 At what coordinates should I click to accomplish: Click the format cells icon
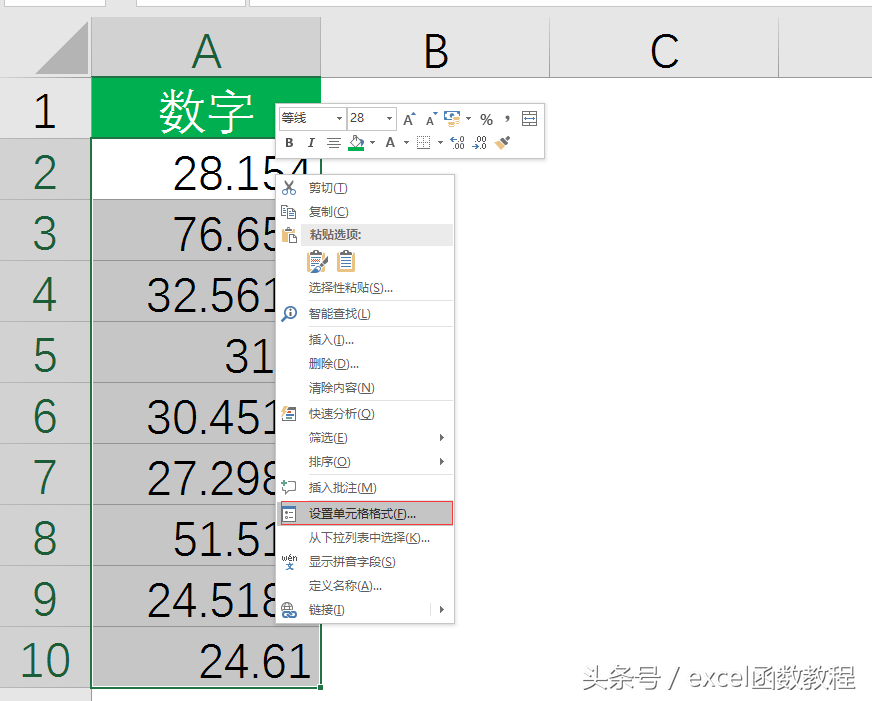pyautogui.click(x=289, y=514)
